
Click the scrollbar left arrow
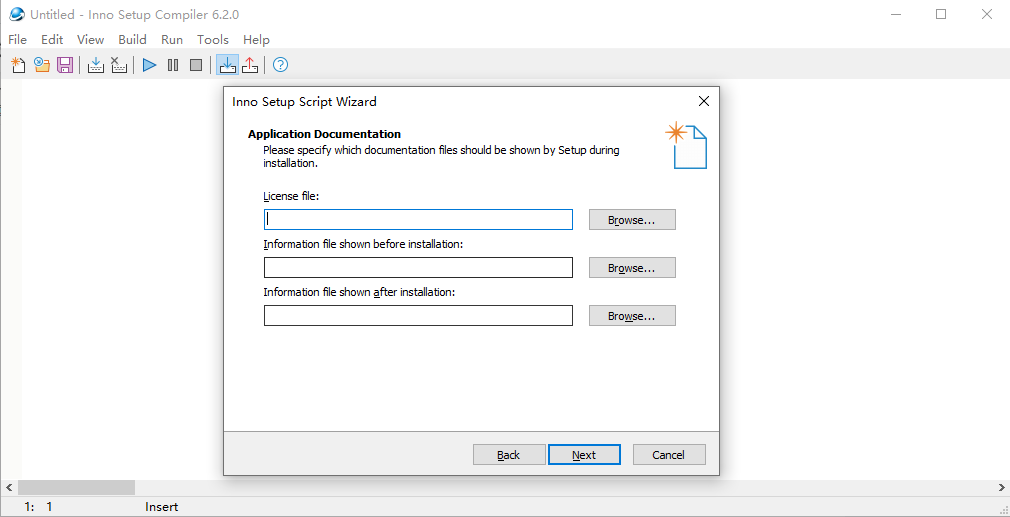coord(8,487)
